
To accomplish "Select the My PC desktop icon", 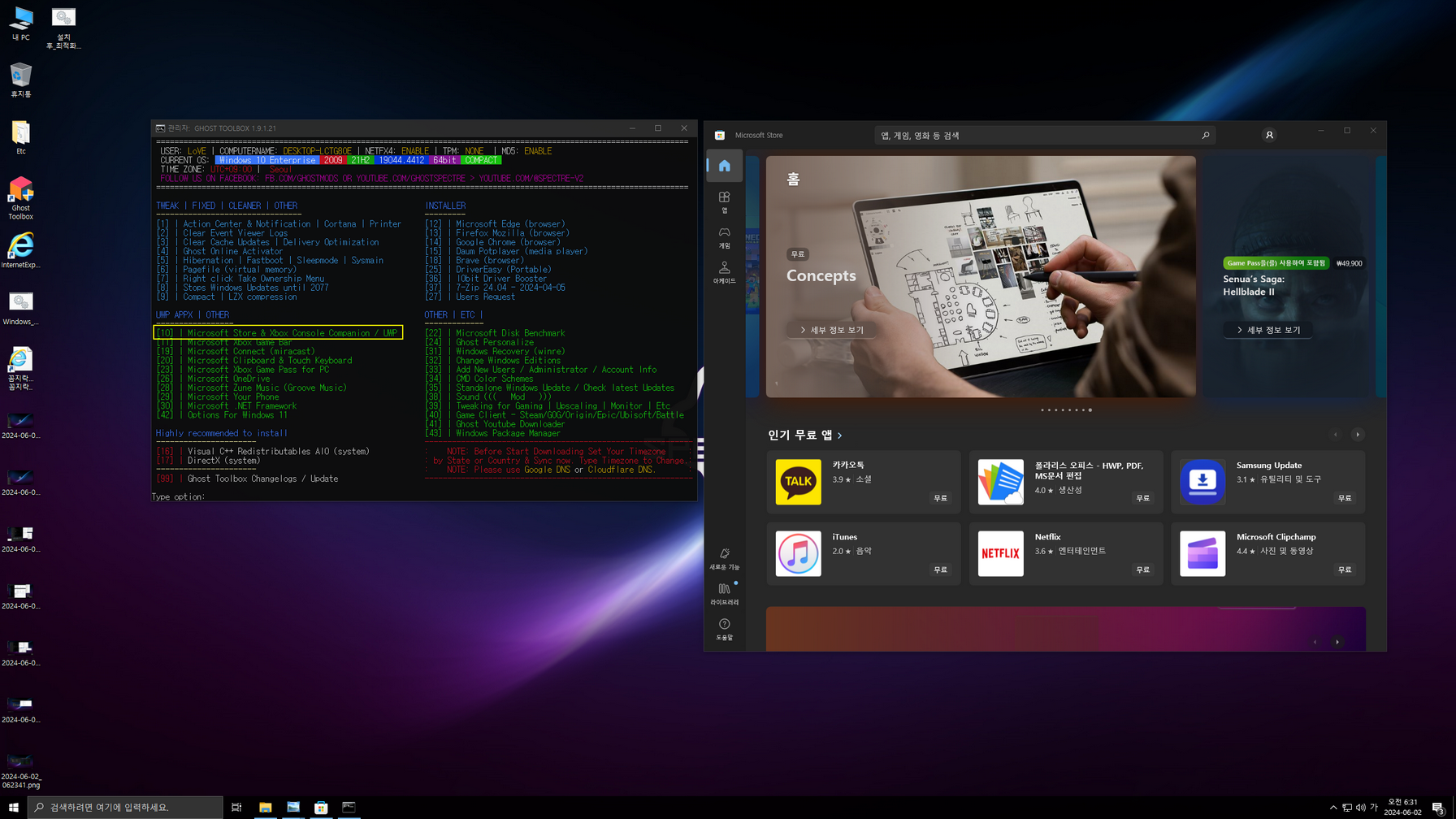I will click(x=20, y=23).
